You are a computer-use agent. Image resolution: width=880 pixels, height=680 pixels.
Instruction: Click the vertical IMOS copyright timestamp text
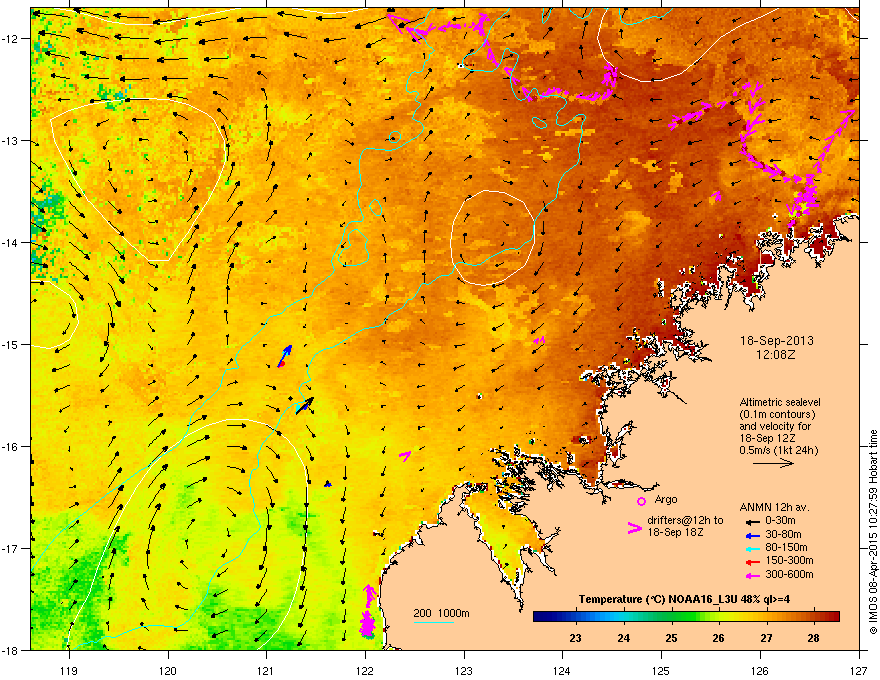[x=873, y=532]
